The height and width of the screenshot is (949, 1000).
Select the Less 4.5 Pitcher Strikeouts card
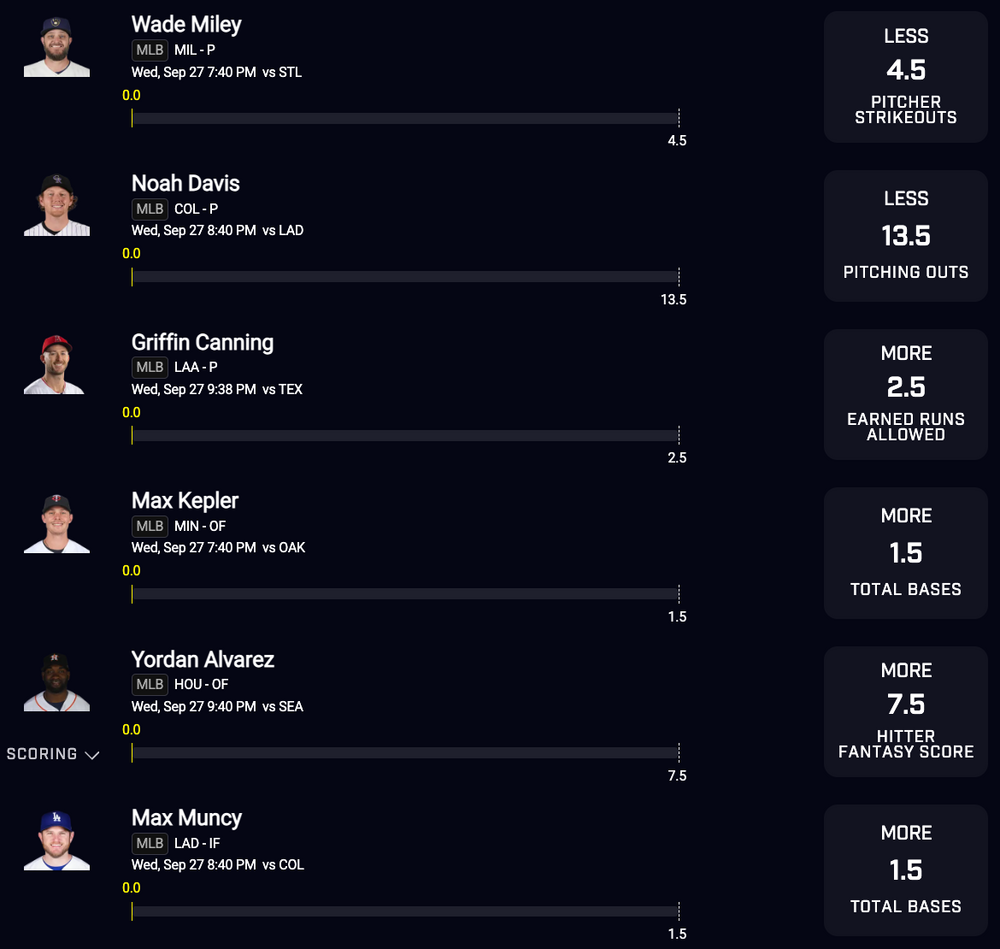(x=905, y=77)
